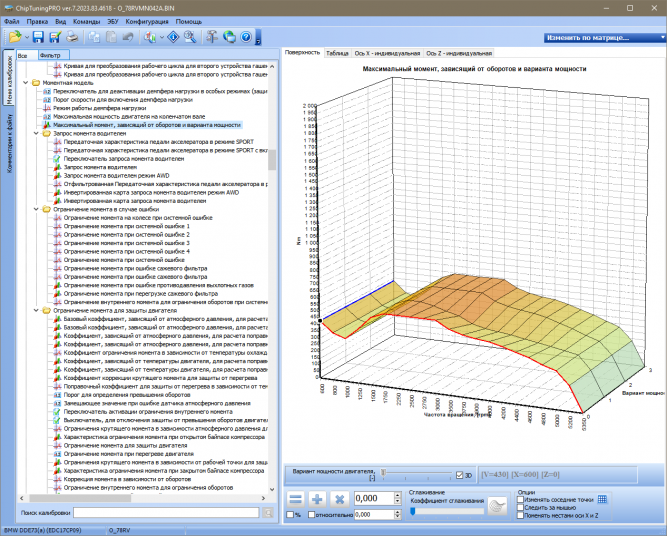This screenshot has width=667, height=536.
Task: Click the multiply value button
Action: click(x=339, y=499)
